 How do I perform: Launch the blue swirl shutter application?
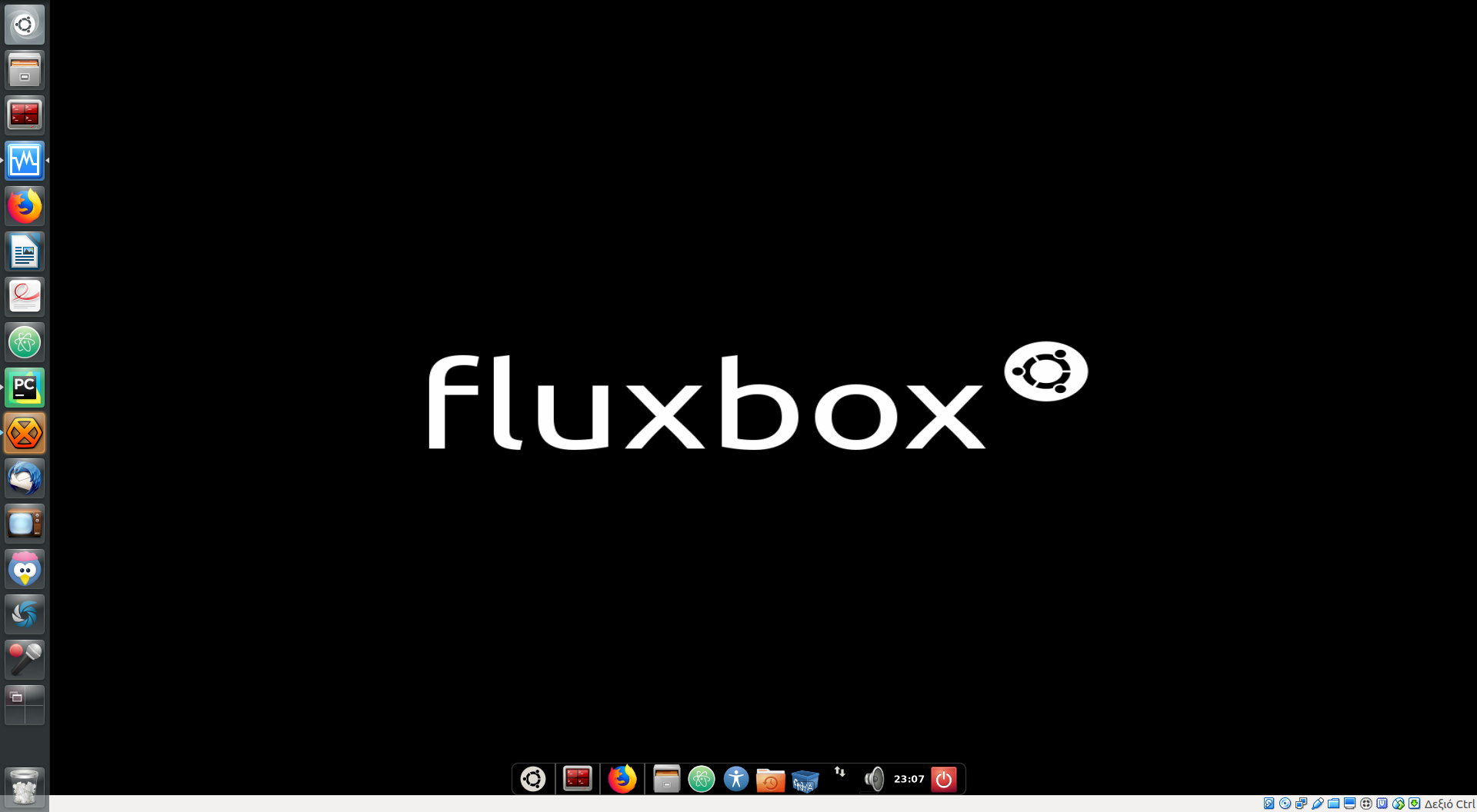pos(25,614)
